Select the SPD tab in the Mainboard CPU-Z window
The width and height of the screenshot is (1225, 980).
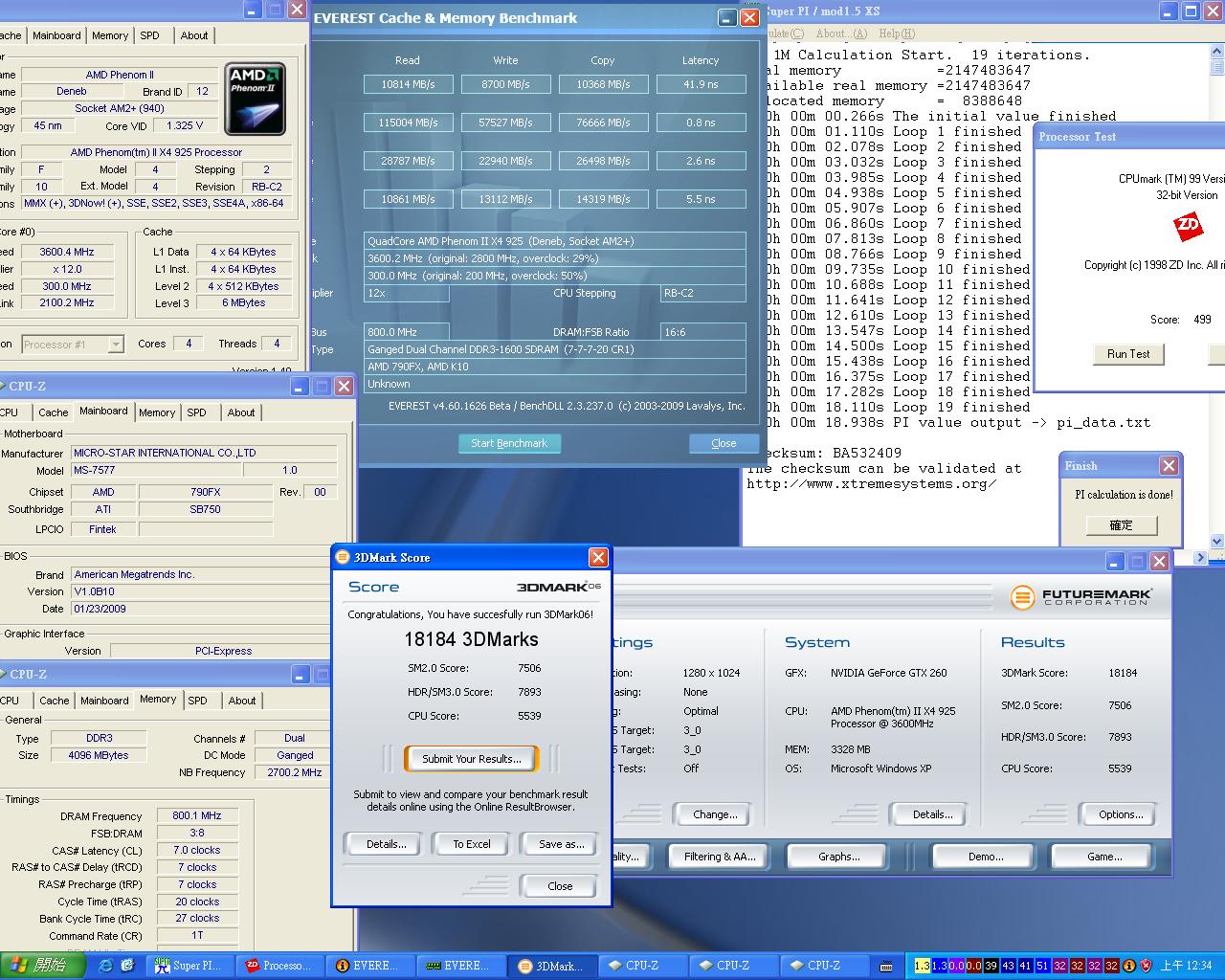click(x=196, y=412)
